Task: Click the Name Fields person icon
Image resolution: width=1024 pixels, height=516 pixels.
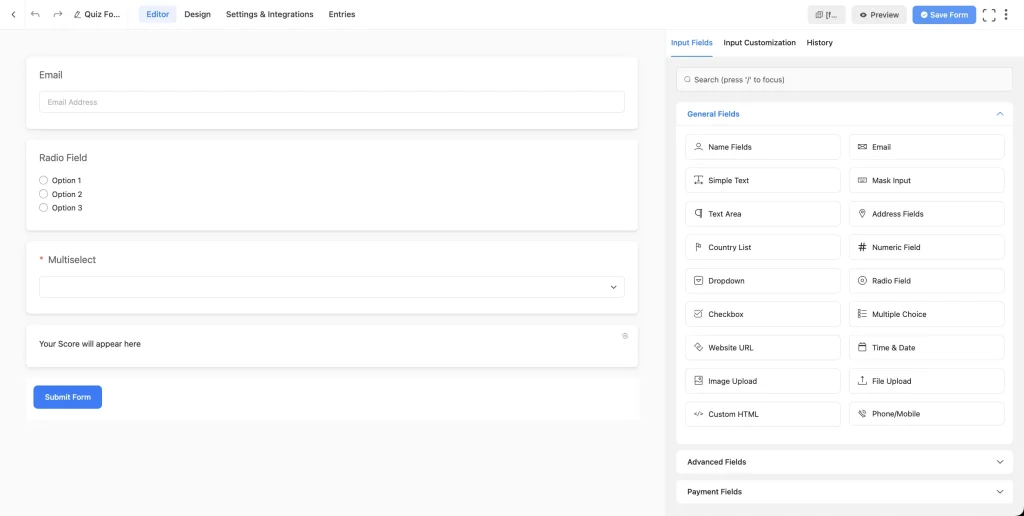Action: coord(698,147)
